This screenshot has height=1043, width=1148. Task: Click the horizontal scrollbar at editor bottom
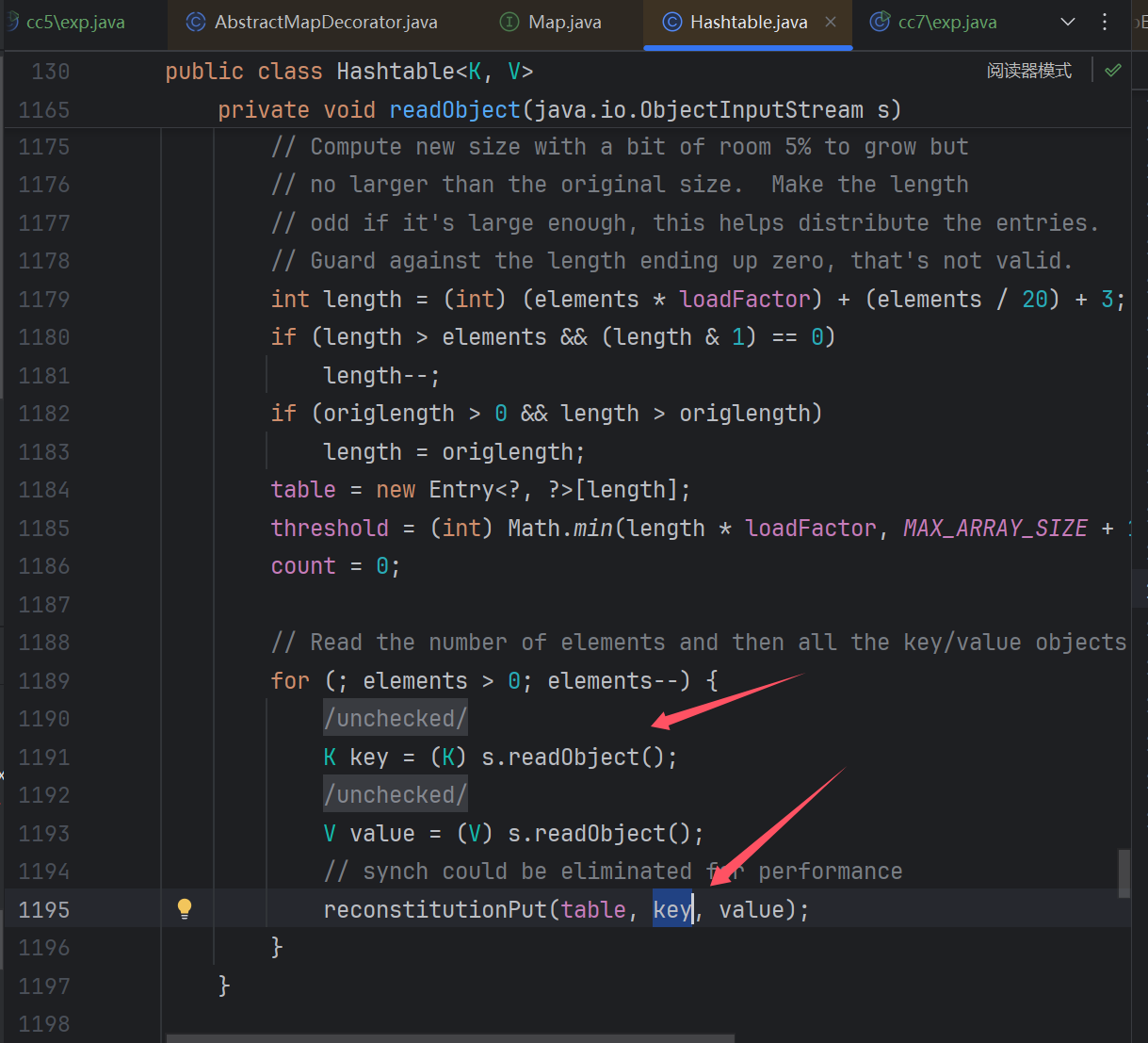click(450, 1038)
